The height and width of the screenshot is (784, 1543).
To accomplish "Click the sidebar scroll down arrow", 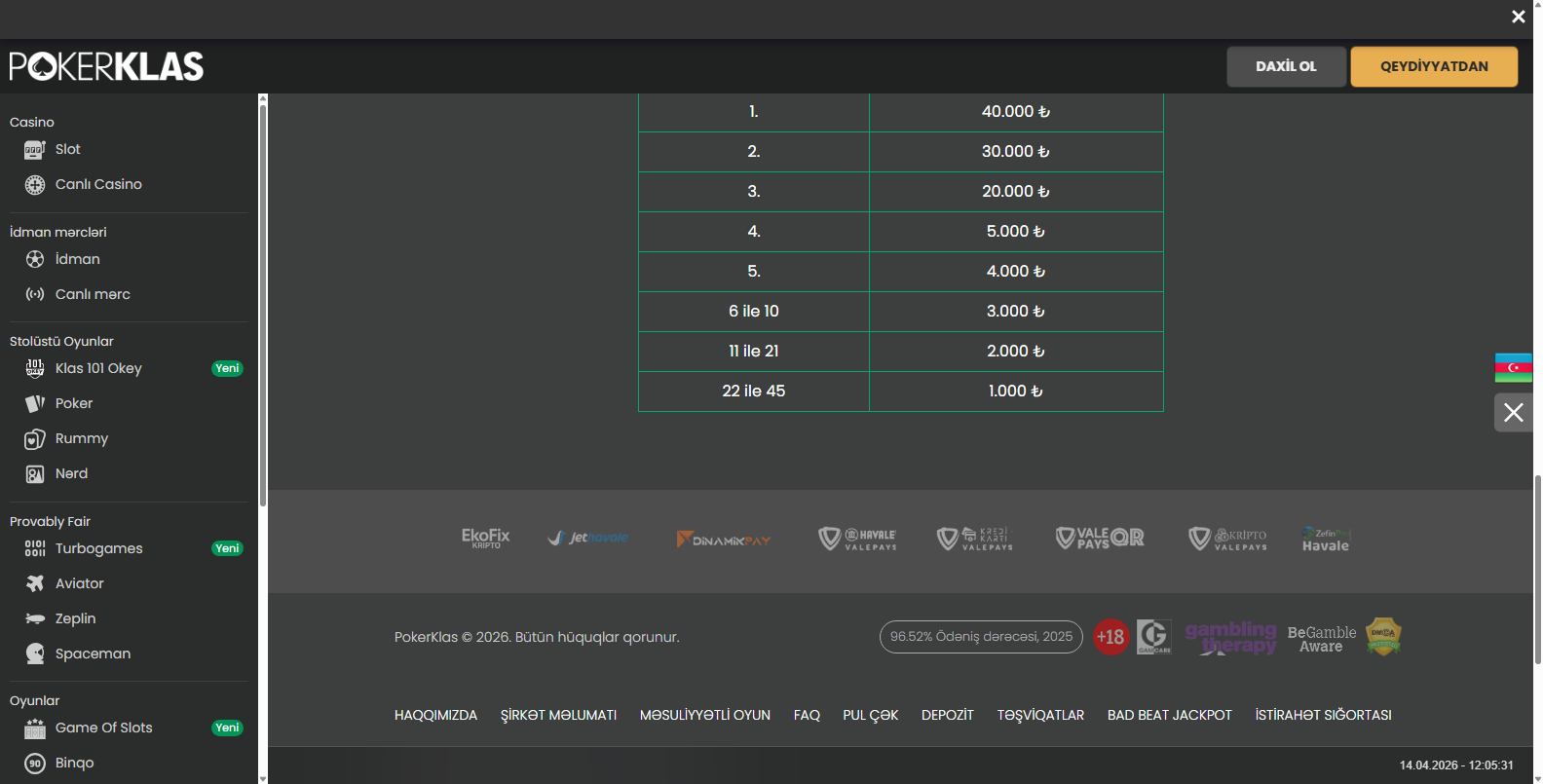I will tap(263, 779).
